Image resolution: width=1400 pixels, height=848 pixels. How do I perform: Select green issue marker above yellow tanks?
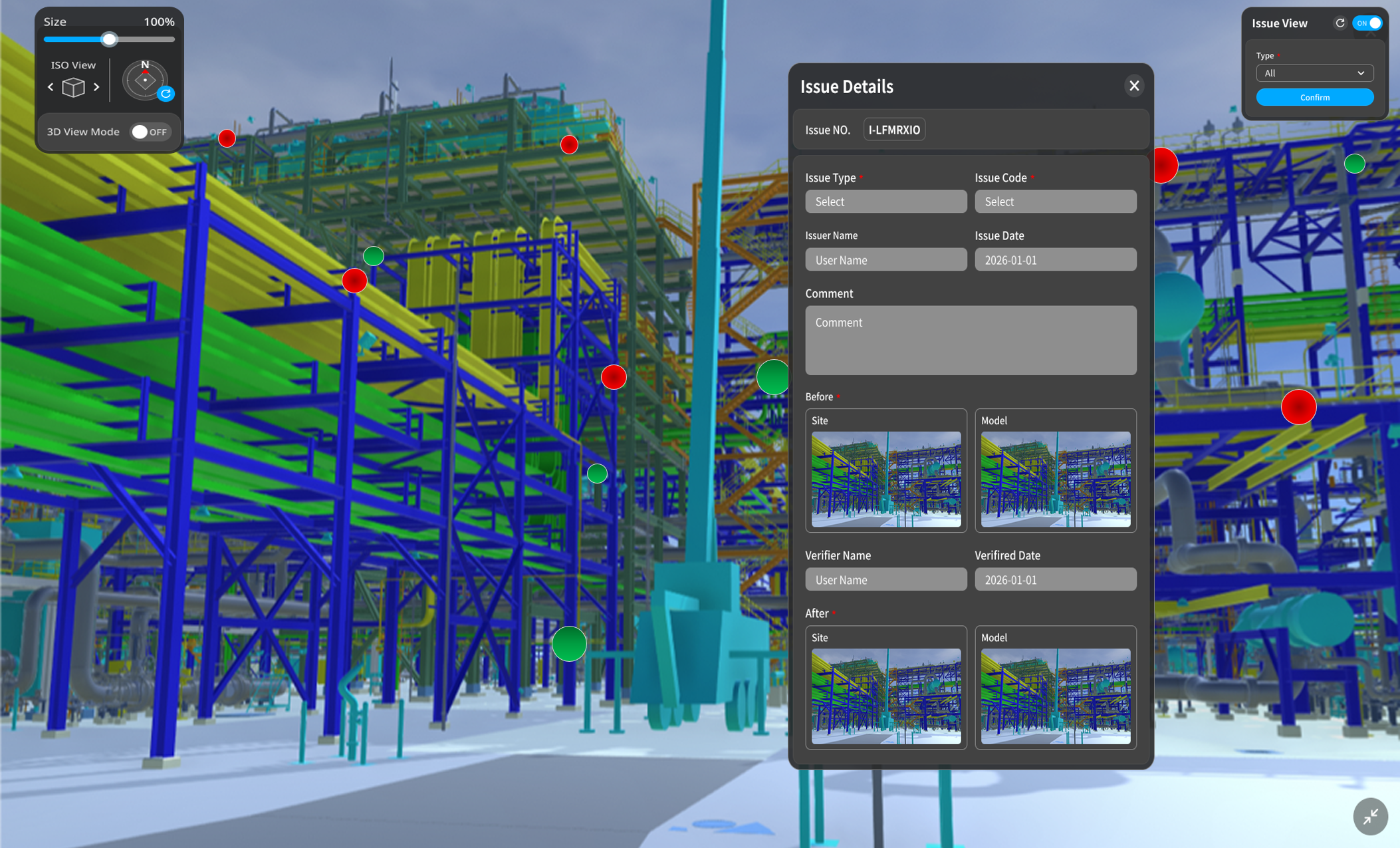(374, 256)
